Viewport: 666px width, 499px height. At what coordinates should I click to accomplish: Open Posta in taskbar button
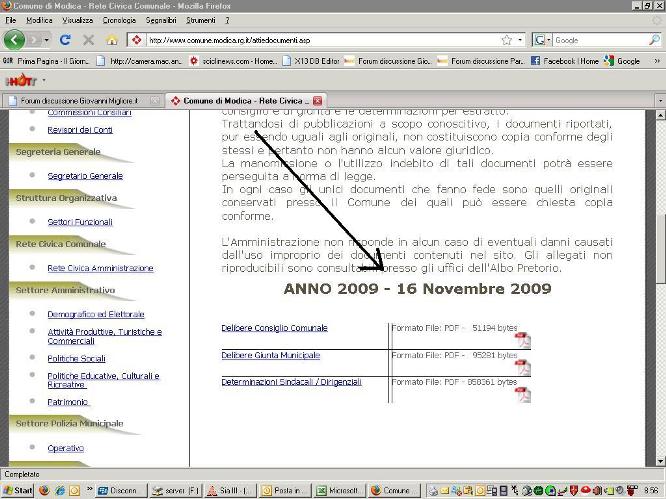(x=285, y=491)
